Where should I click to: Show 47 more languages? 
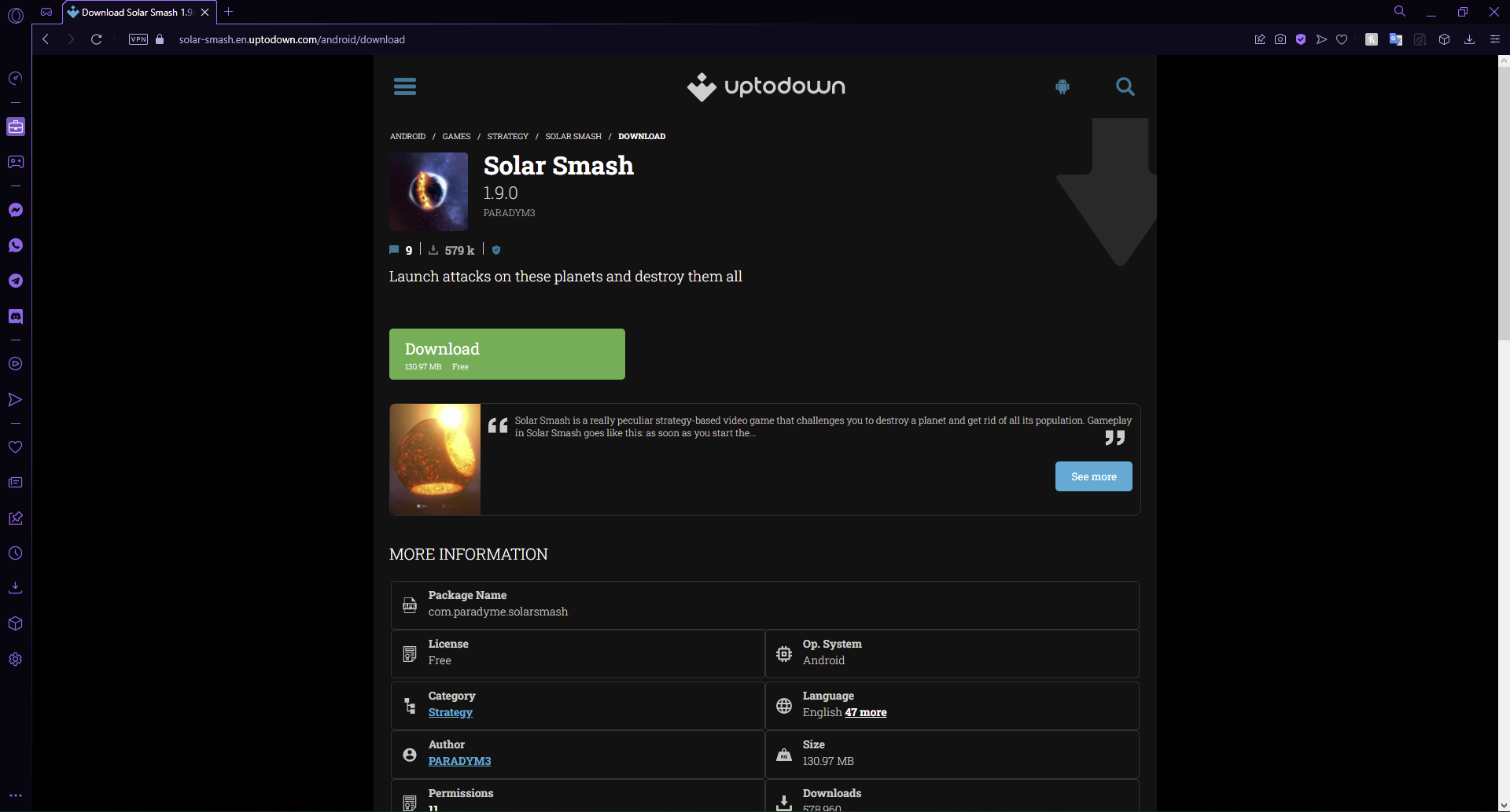(x=865, y=713)
